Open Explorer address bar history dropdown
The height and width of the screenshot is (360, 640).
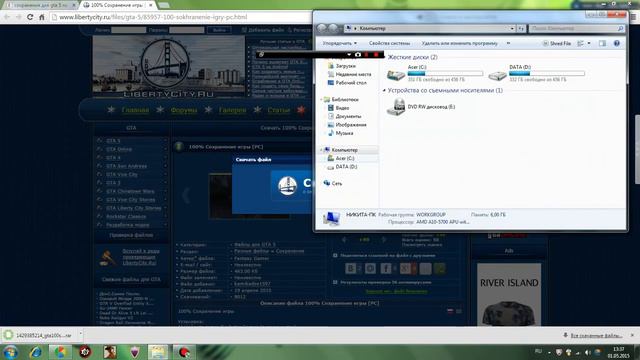(512, 29)
